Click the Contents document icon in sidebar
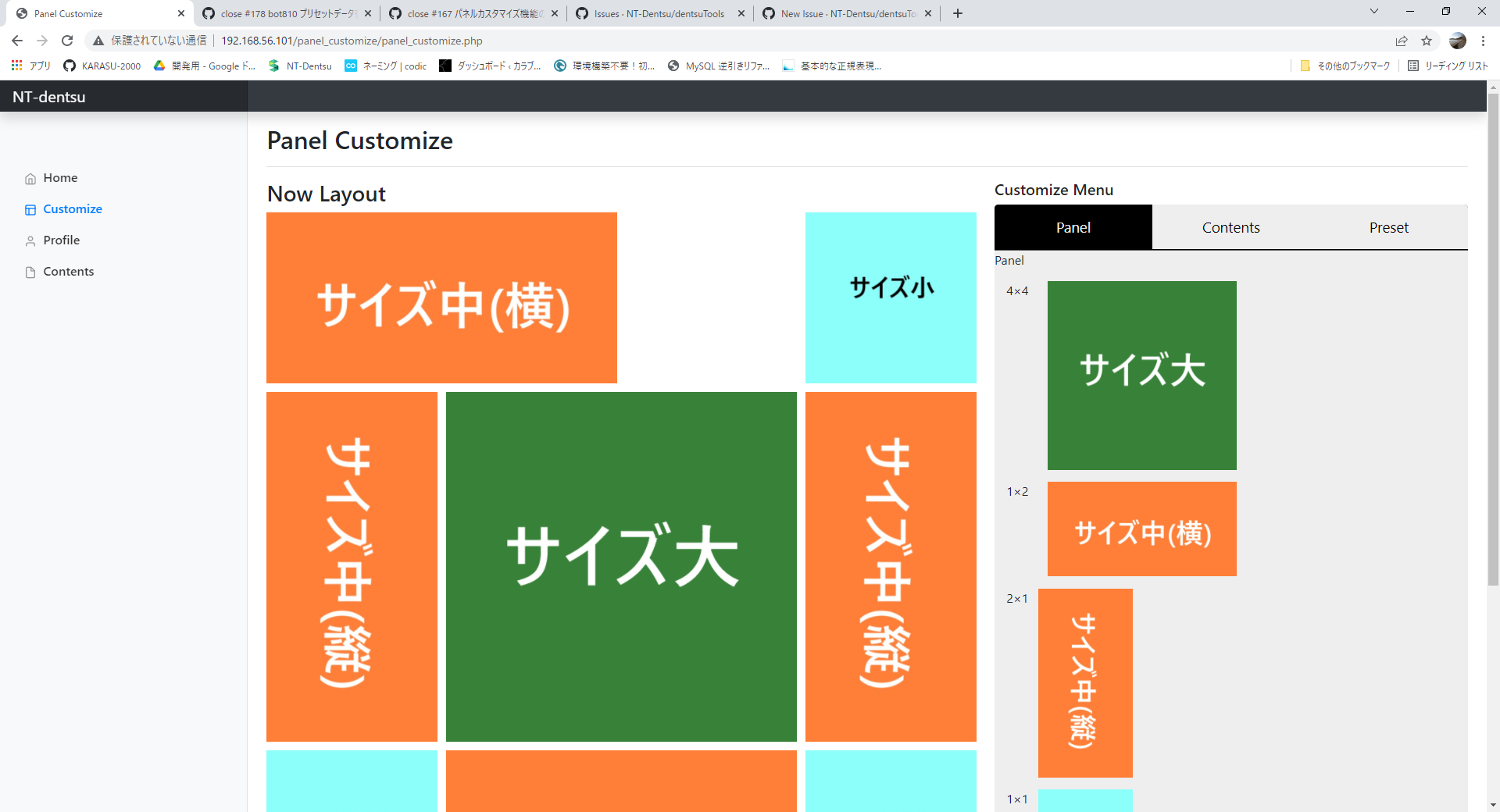Image resolution: width=1500 pixels, height=812 pixels. (x=30, y=271)
